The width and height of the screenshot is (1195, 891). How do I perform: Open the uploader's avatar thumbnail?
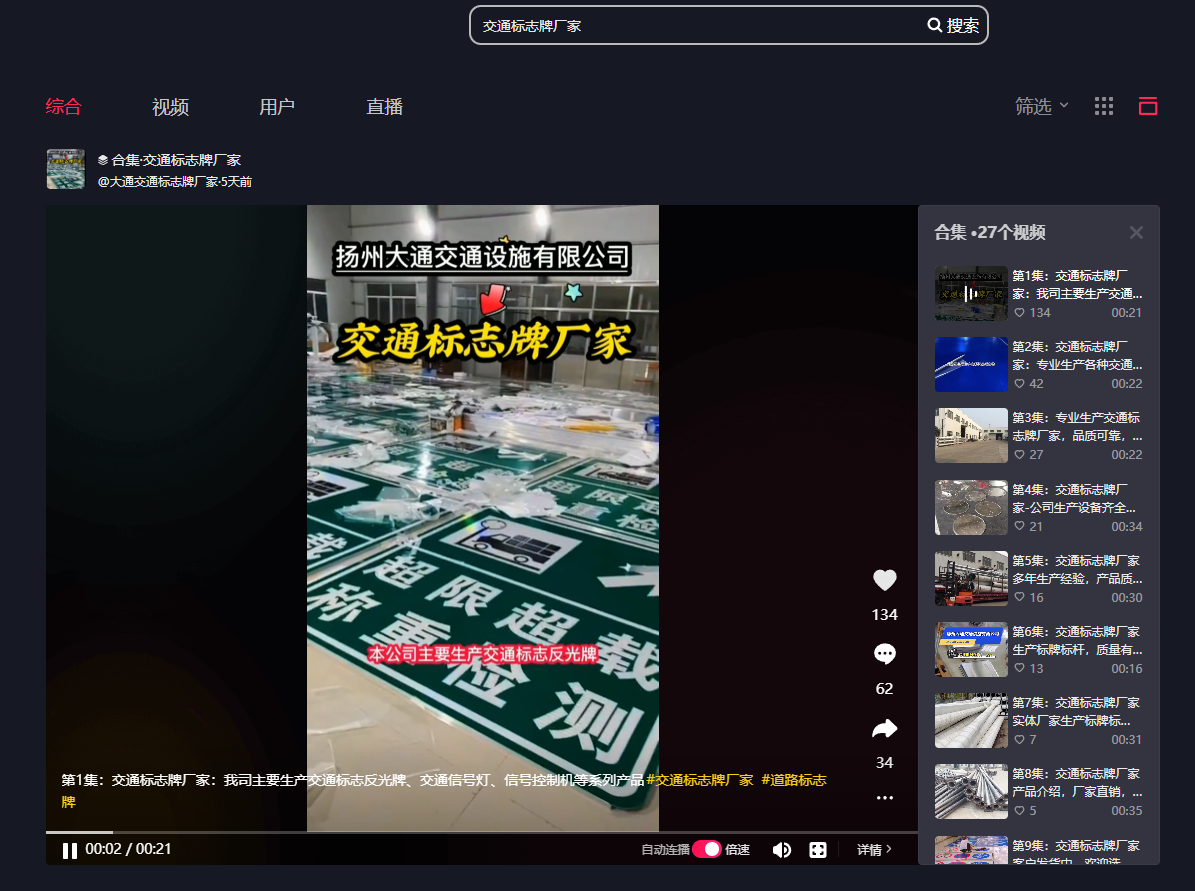click(66, 168)
